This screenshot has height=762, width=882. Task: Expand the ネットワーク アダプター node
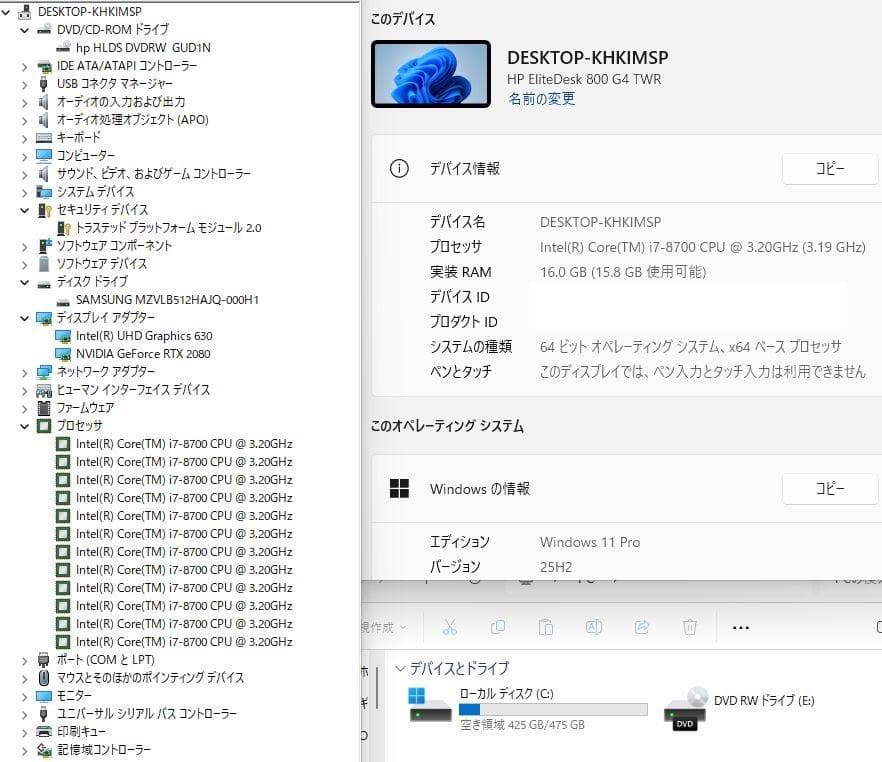(23, 371)
